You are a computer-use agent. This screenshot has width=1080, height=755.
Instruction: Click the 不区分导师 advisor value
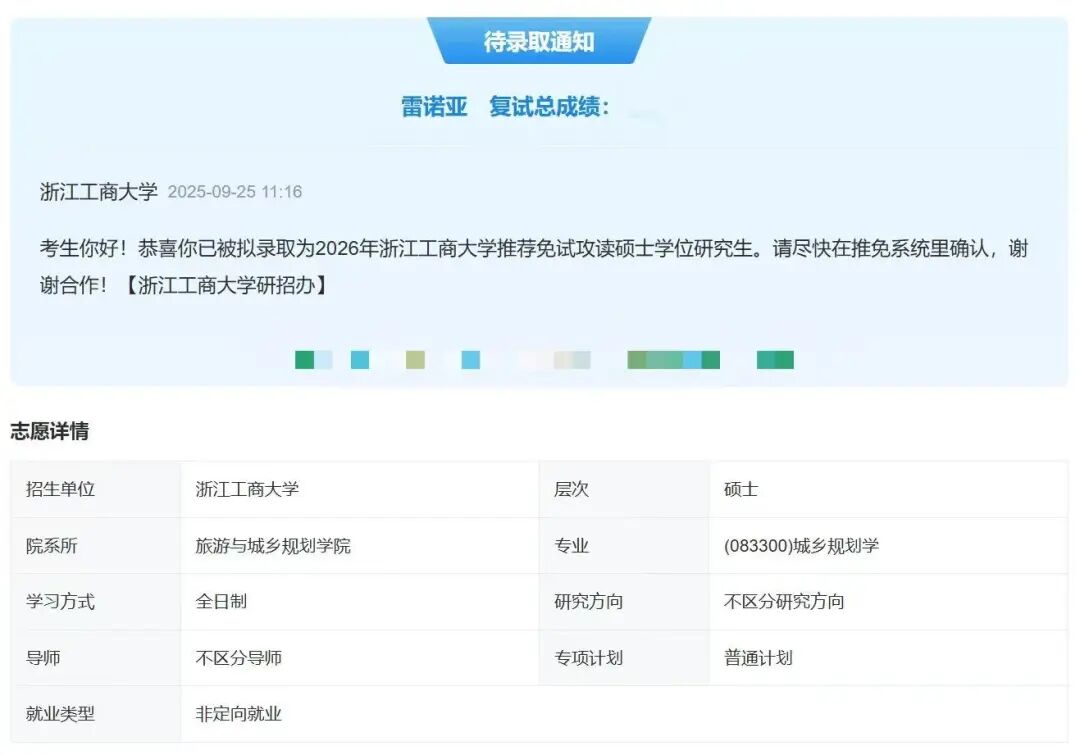[238, 658]
